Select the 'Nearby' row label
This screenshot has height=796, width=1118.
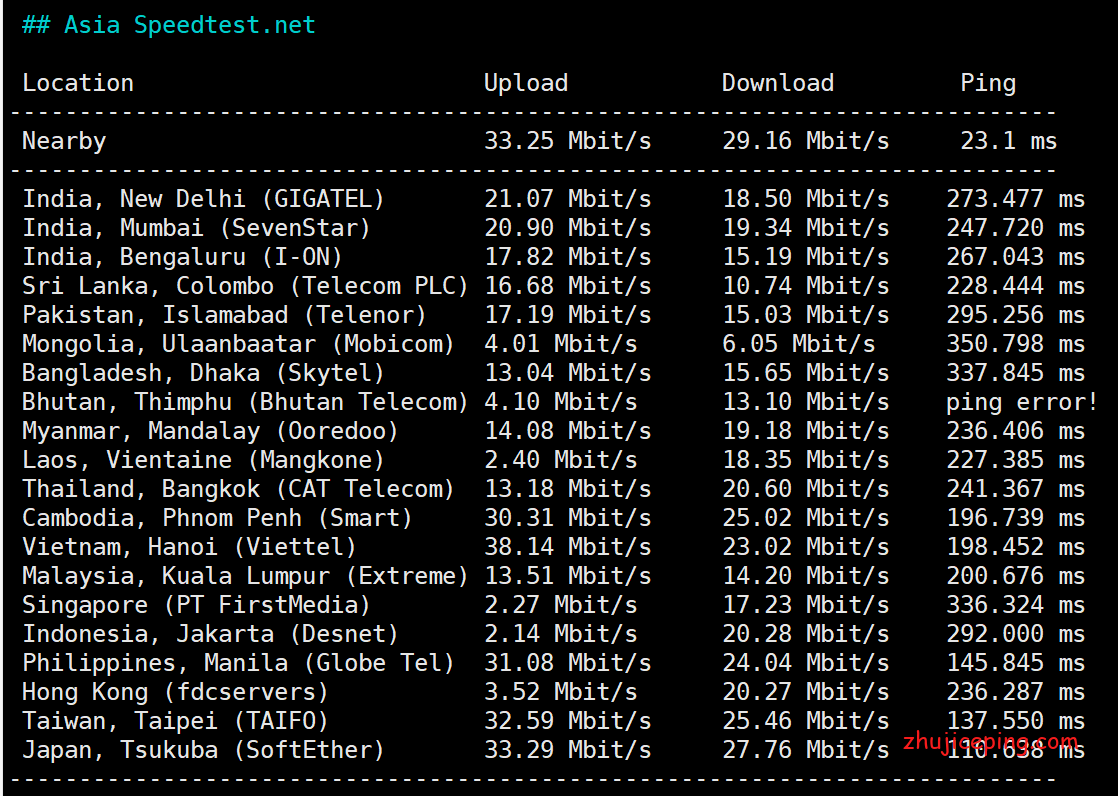pos(64,141)
